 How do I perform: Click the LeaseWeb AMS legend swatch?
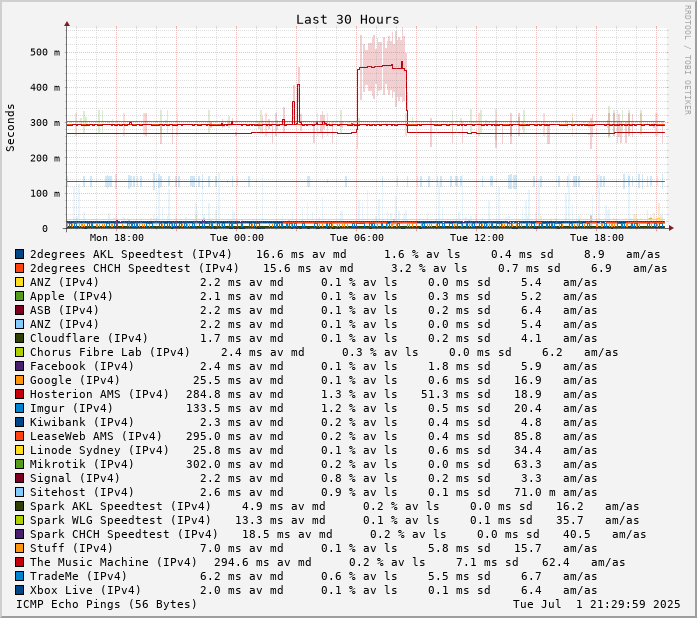(x=20, y=436)
